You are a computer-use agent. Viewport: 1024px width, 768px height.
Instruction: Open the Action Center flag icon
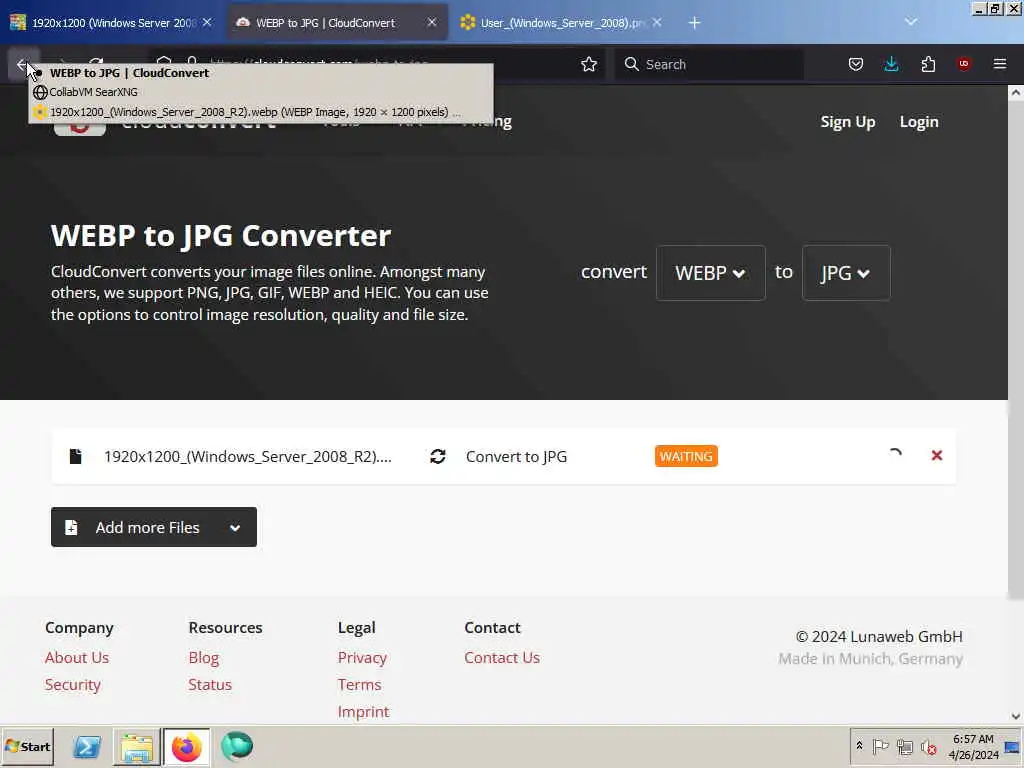pos(880,746)
